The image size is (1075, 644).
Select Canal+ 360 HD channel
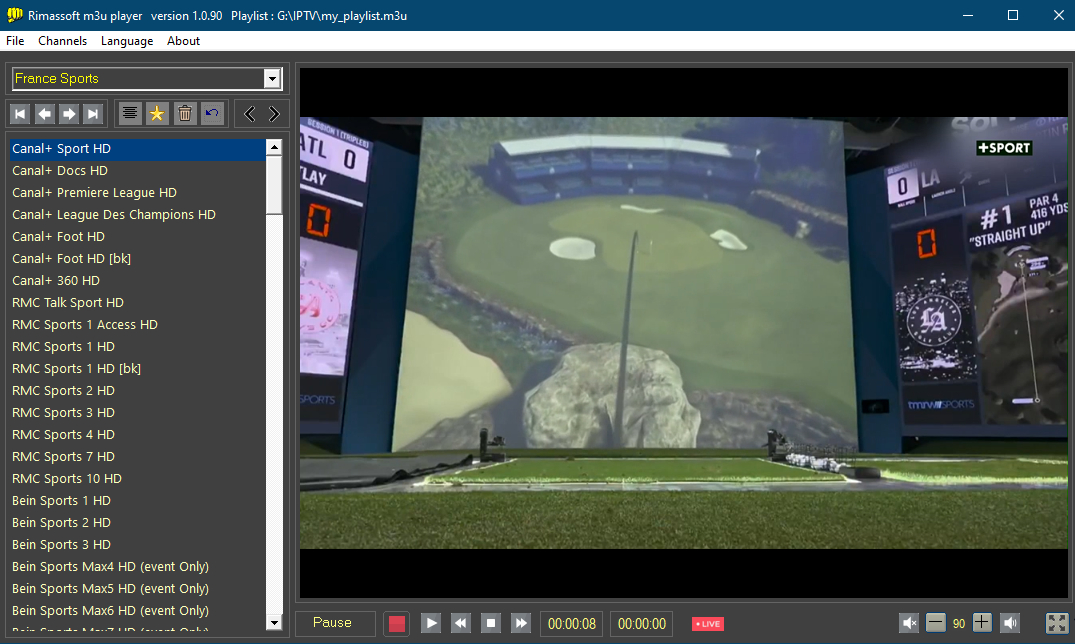point(137,281)
